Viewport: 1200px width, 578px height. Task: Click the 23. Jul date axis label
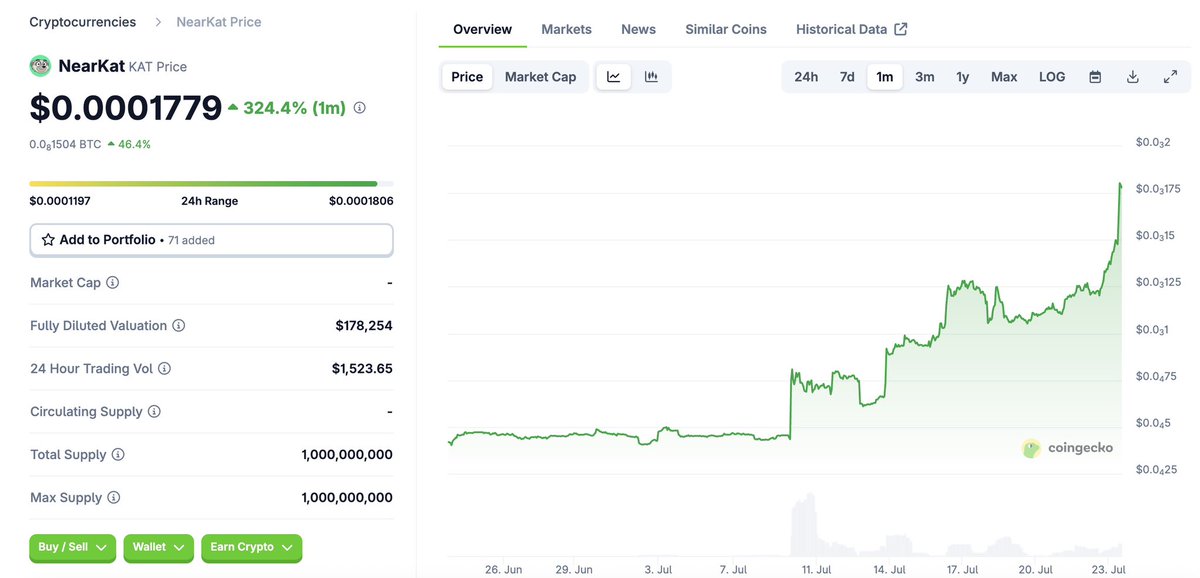point(1108,569)
